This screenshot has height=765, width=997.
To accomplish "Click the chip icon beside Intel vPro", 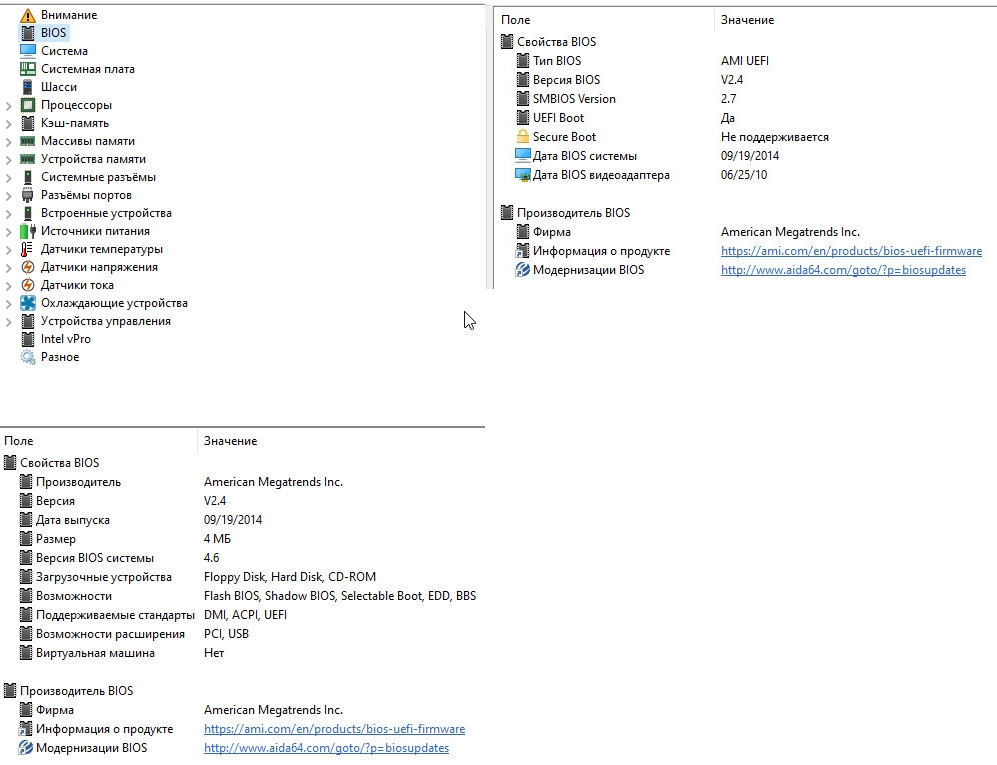I will click(27, 339).
